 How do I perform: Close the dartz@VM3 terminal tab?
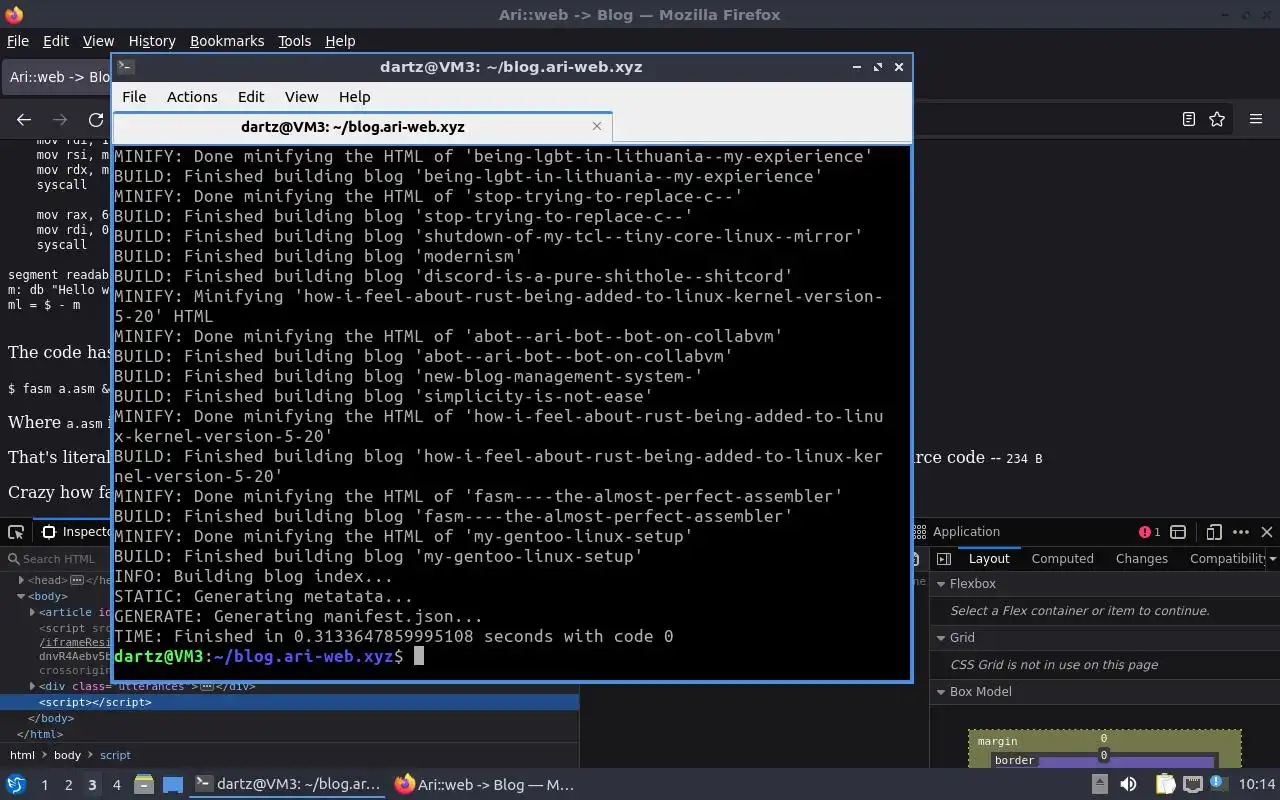(597, 126)
